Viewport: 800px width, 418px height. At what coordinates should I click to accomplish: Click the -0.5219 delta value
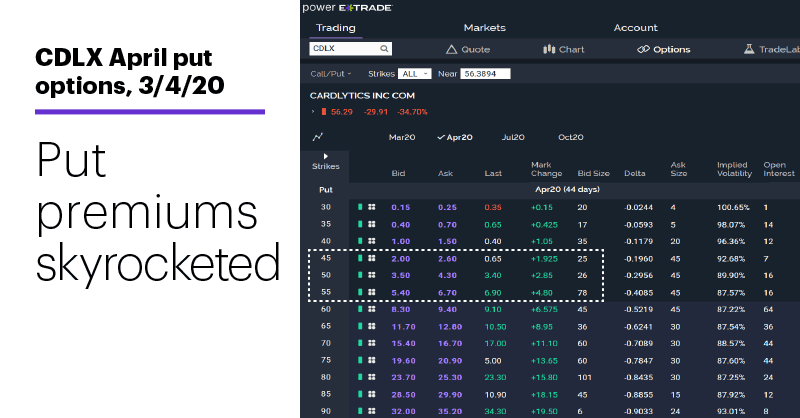638,309
